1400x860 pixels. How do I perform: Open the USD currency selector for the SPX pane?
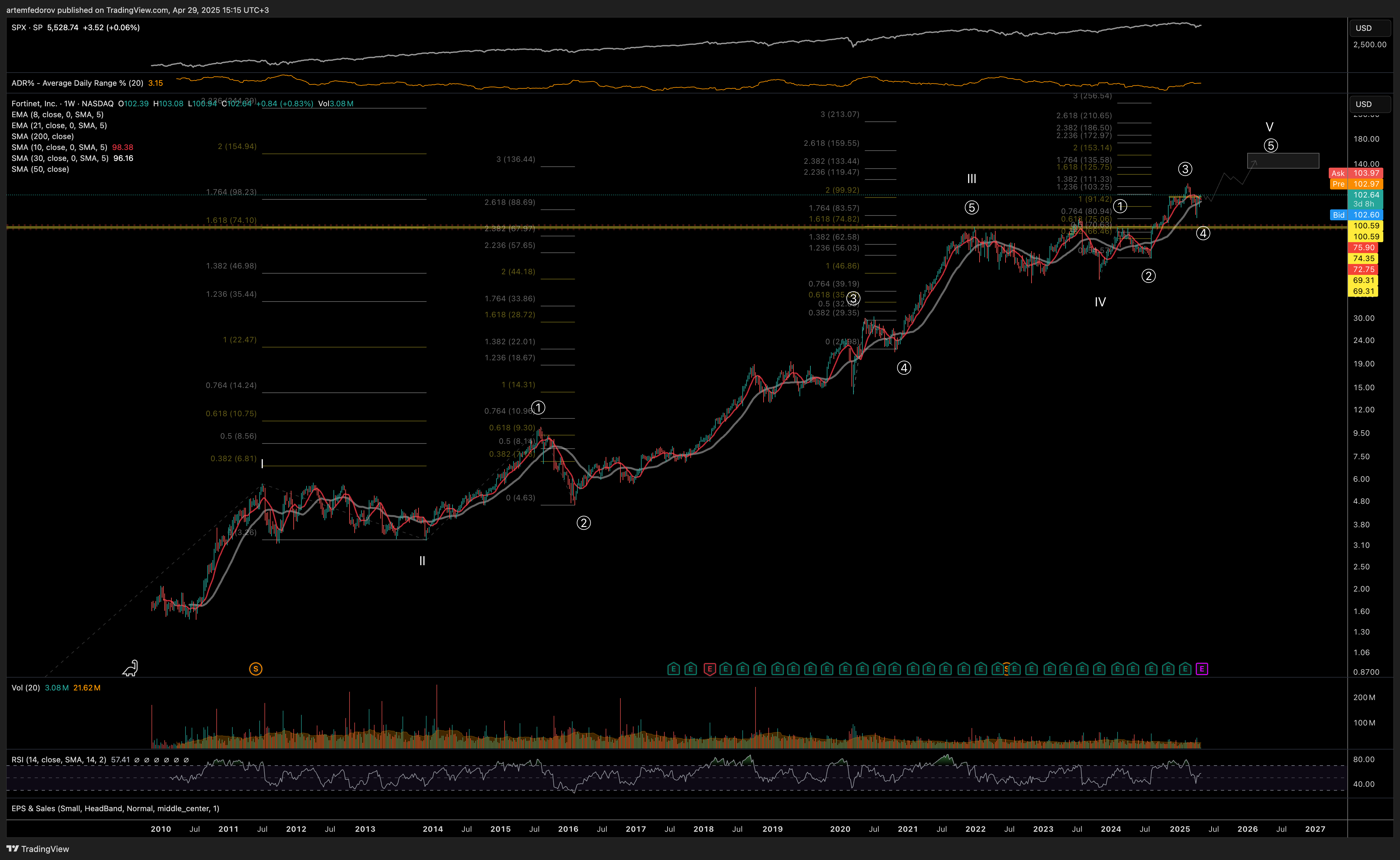tap(1370, 28)
